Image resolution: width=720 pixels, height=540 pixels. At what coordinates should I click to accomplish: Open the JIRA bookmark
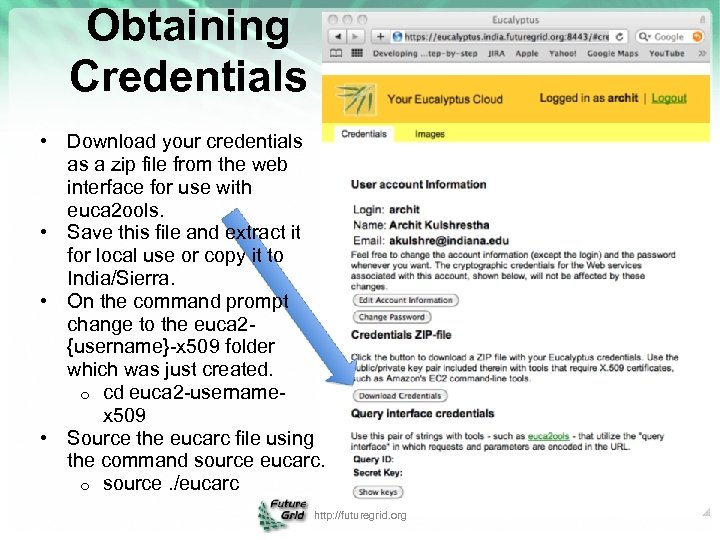pyautogui.click(x=496, y=54)
